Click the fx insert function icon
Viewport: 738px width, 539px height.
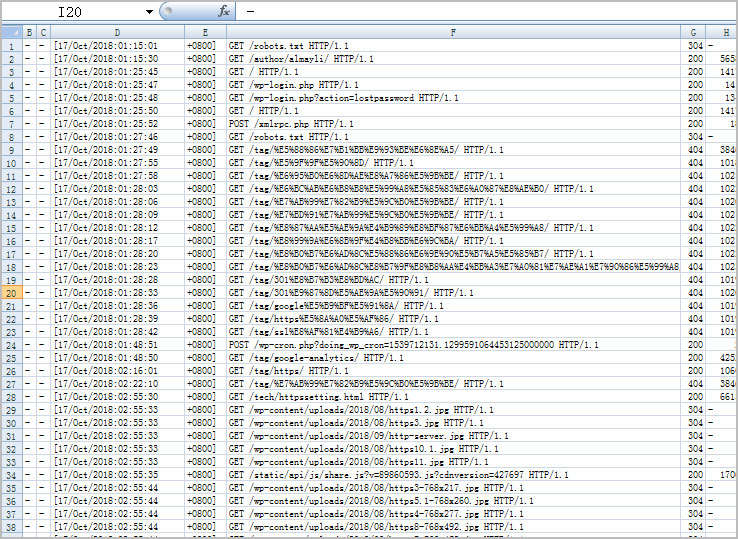tap(223, 11)
